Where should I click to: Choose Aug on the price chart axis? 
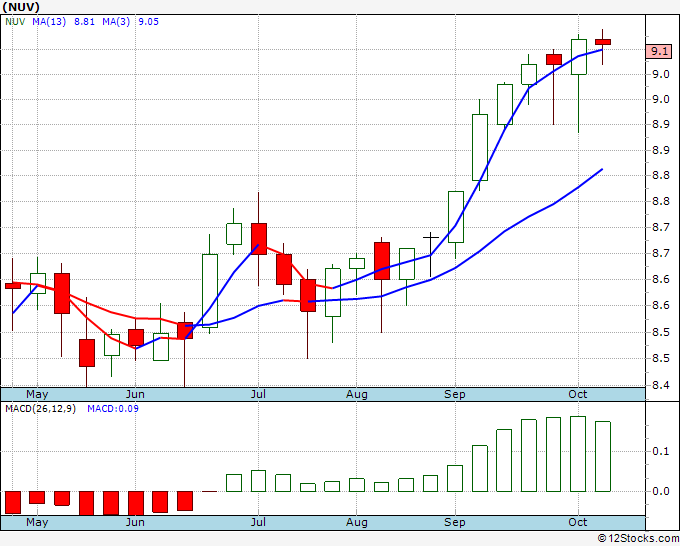pos(356,394)
